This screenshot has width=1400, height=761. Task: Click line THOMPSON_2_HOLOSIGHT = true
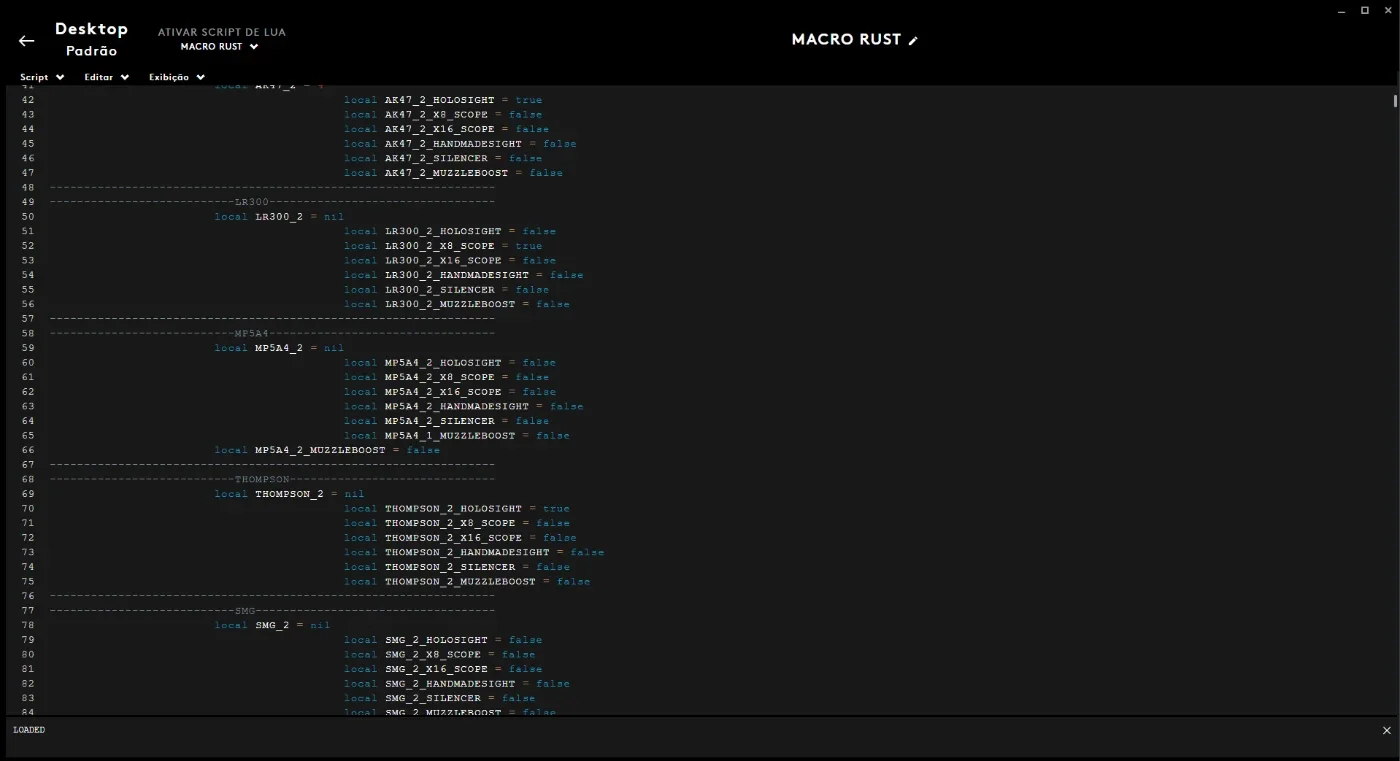(457, 509)
